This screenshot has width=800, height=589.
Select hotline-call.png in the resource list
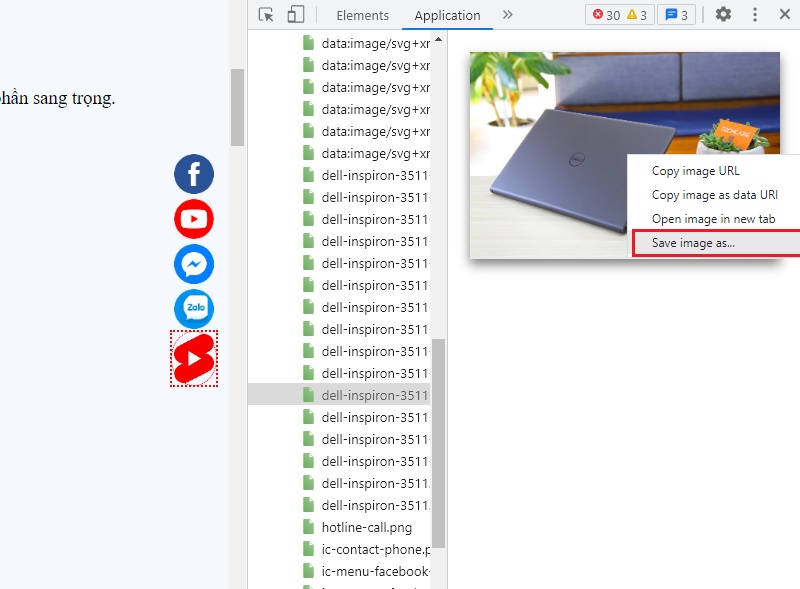coord(366,527)
